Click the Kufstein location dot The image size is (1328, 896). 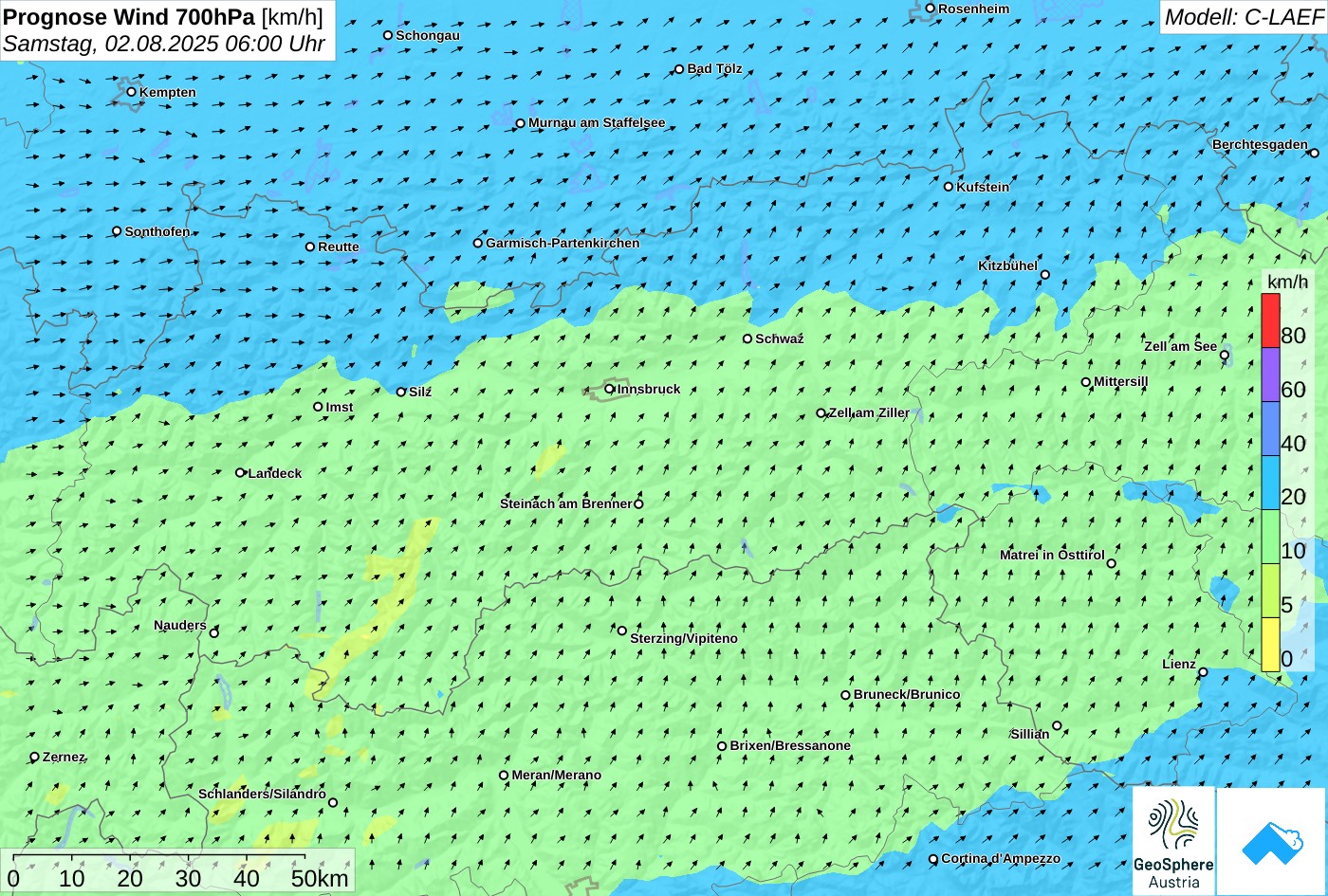[949, 187]
